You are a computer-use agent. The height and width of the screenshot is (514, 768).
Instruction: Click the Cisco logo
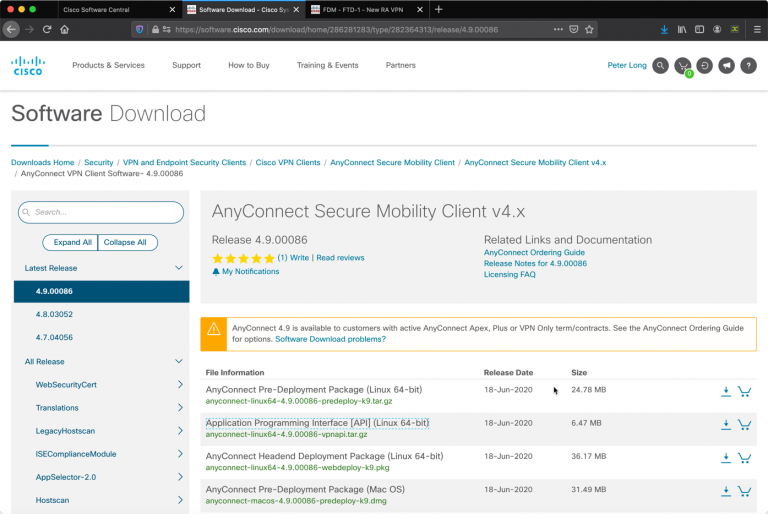pyautogui.click(x=28, y=66)
